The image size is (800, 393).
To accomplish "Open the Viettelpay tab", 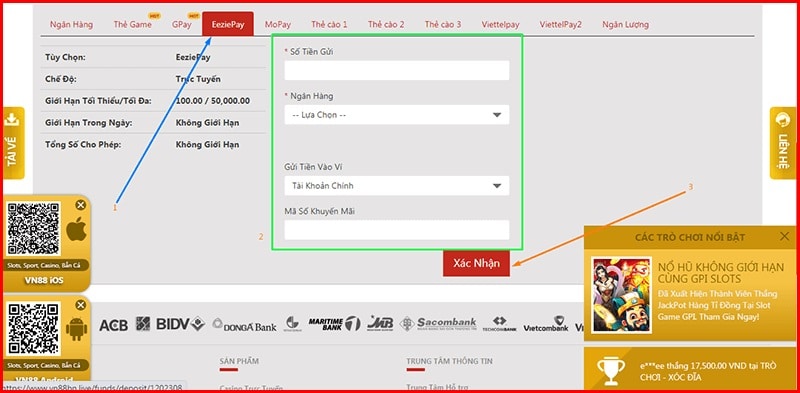I will (500, 24).
